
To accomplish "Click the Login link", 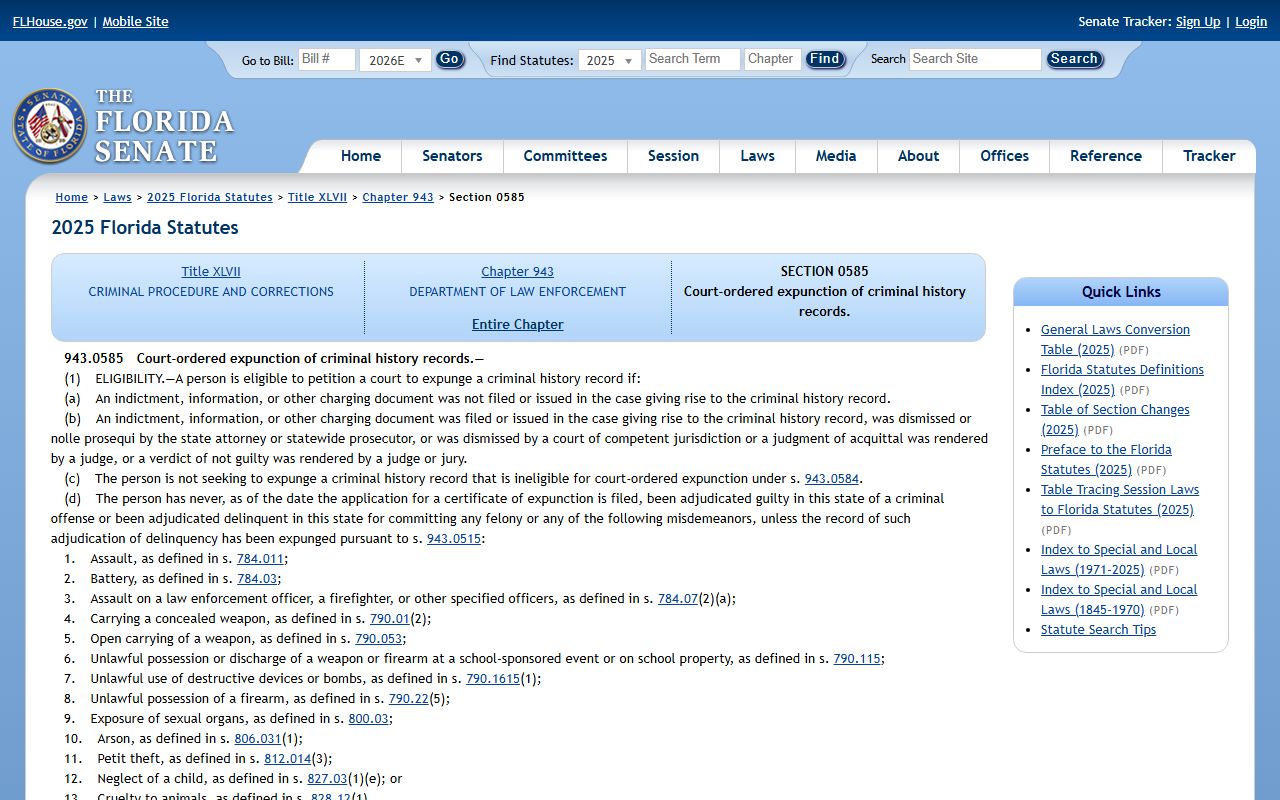I will tap(1251, 21).
